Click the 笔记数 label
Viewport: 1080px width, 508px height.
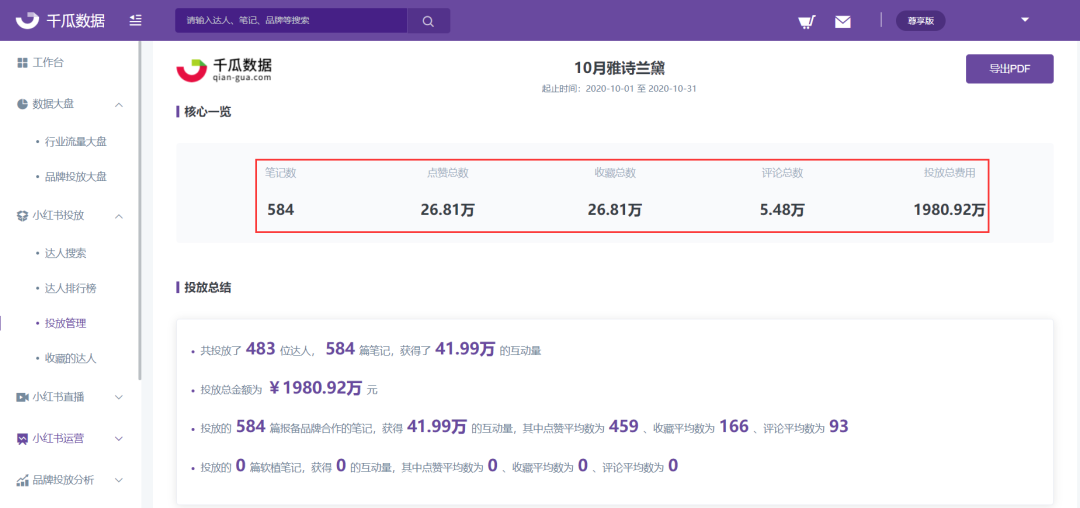tap(280, 173)
